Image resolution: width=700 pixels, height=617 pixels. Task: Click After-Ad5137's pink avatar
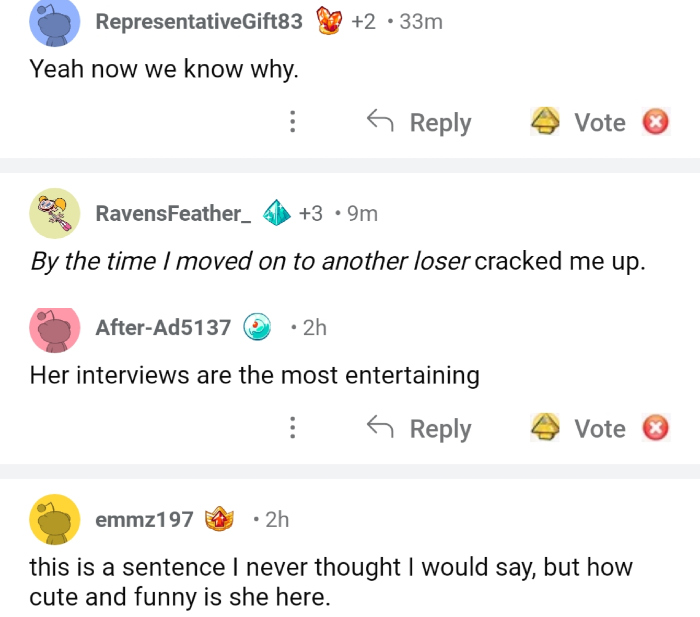(55, 329)
